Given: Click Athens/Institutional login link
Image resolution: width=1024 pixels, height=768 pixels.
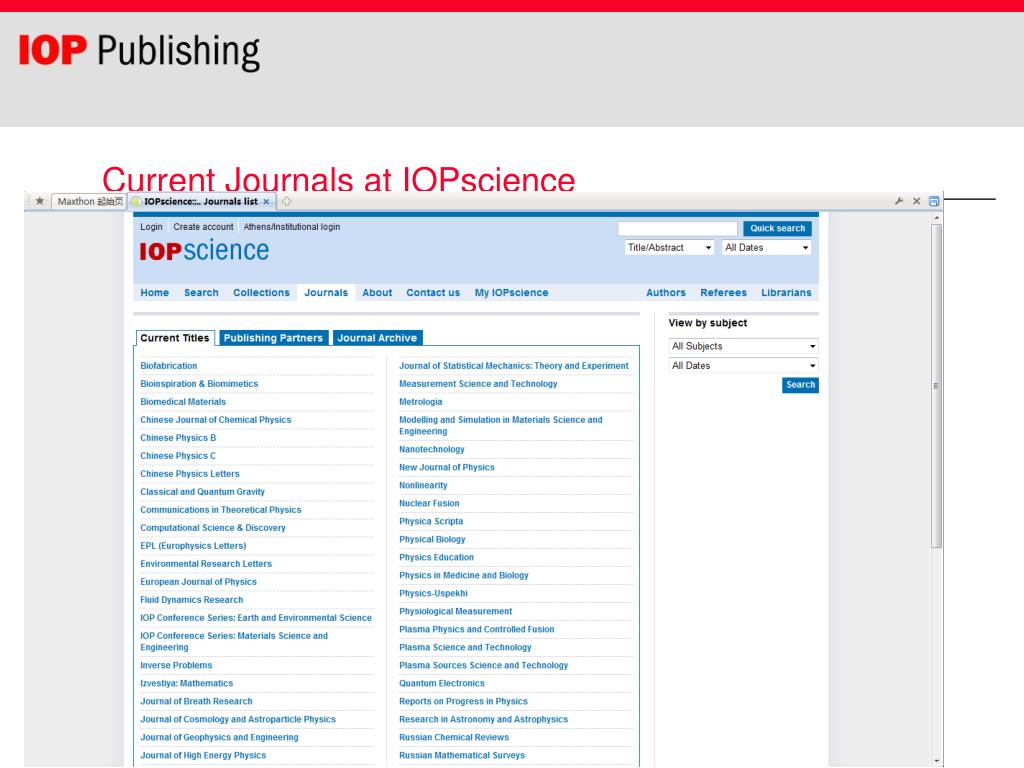Looking at the screenshot, I should (292, 227).
